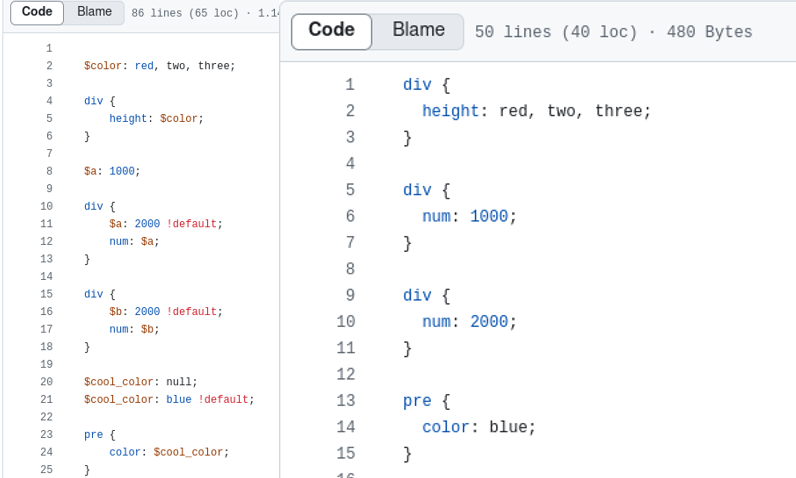Click '!default' on the '$a: 2000' line
This screenshot has width=796, height=478.
pyautogui.click(x=191, y=224)
